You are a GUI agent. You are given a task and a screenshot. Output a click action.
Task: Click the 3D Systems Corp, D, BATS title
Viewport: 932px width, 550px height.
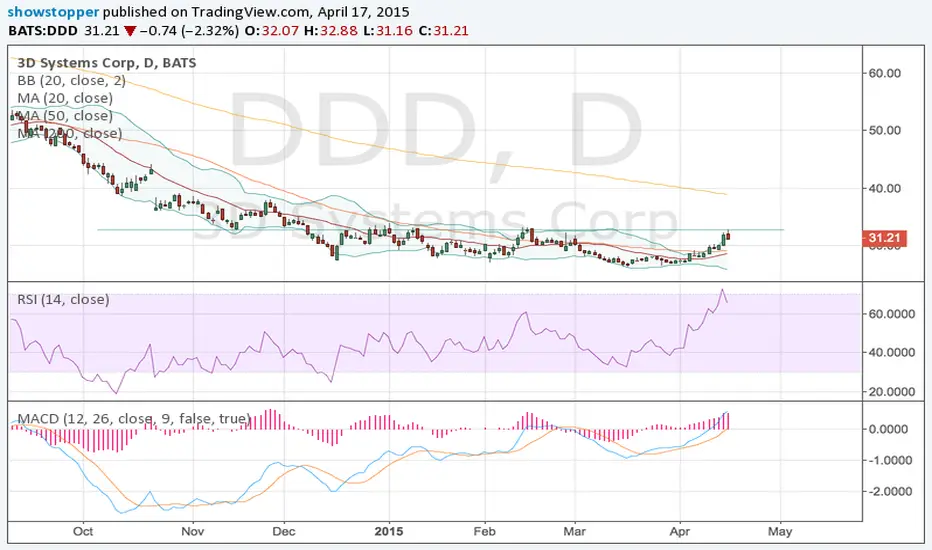pyautogui.click(x=106, y=63)
